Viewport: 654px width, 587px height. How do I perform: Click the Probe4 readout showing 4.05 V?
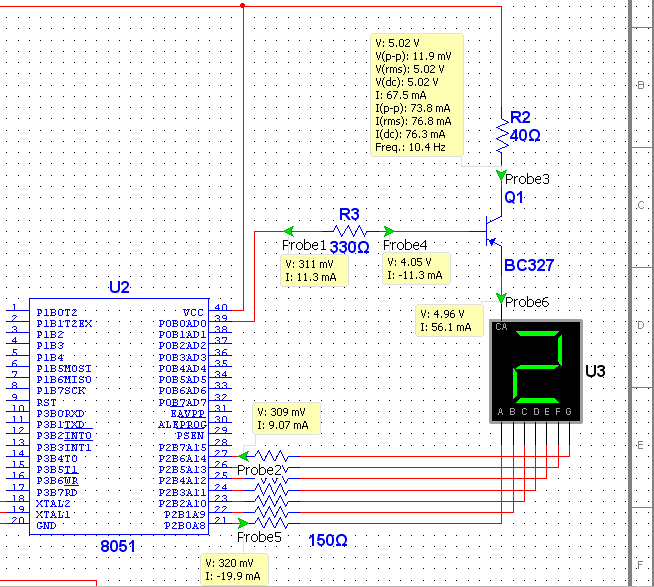coord(416,268)
